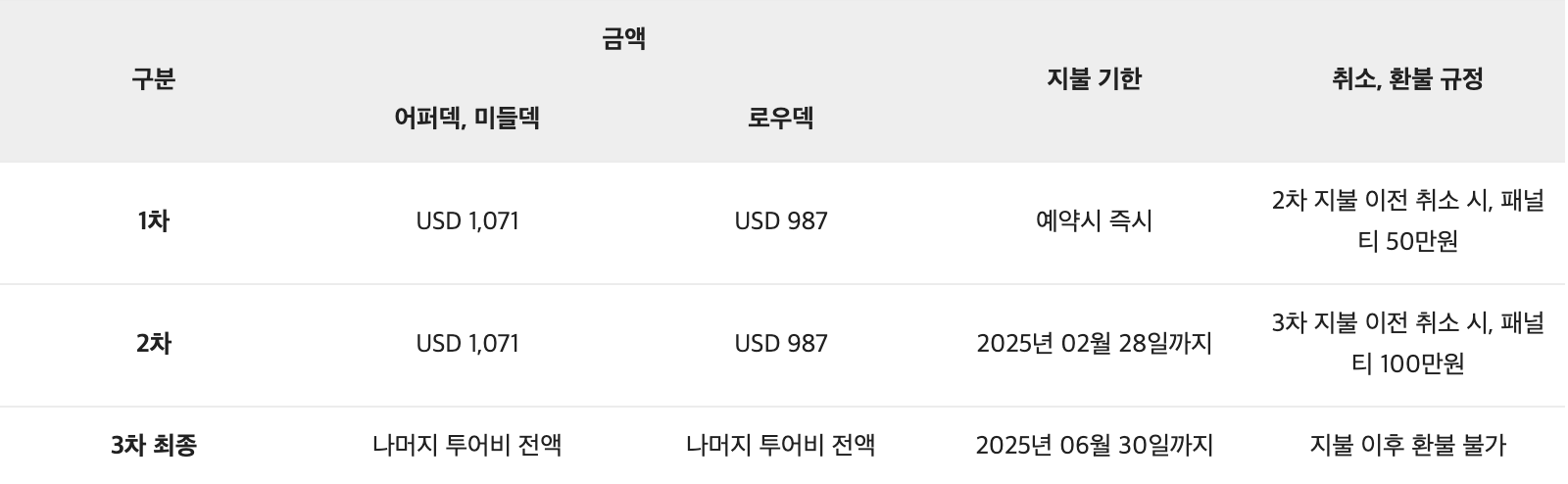The width and height of the screenshot is (1568, 484).
Task: Select the 2025년 06월 30일까지 deadline
Action: (x=1095, y=446)
